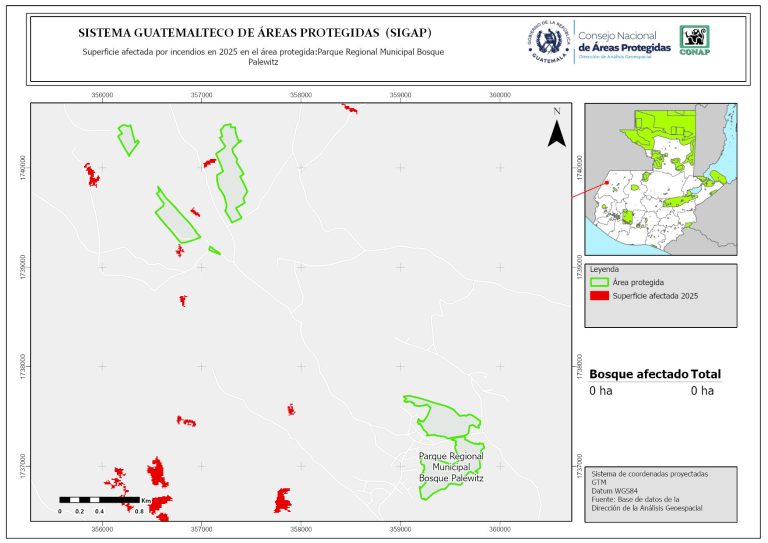Open the Guatemala inset overview map
Screen dimensions: 768x543
(x=660, y=180)
